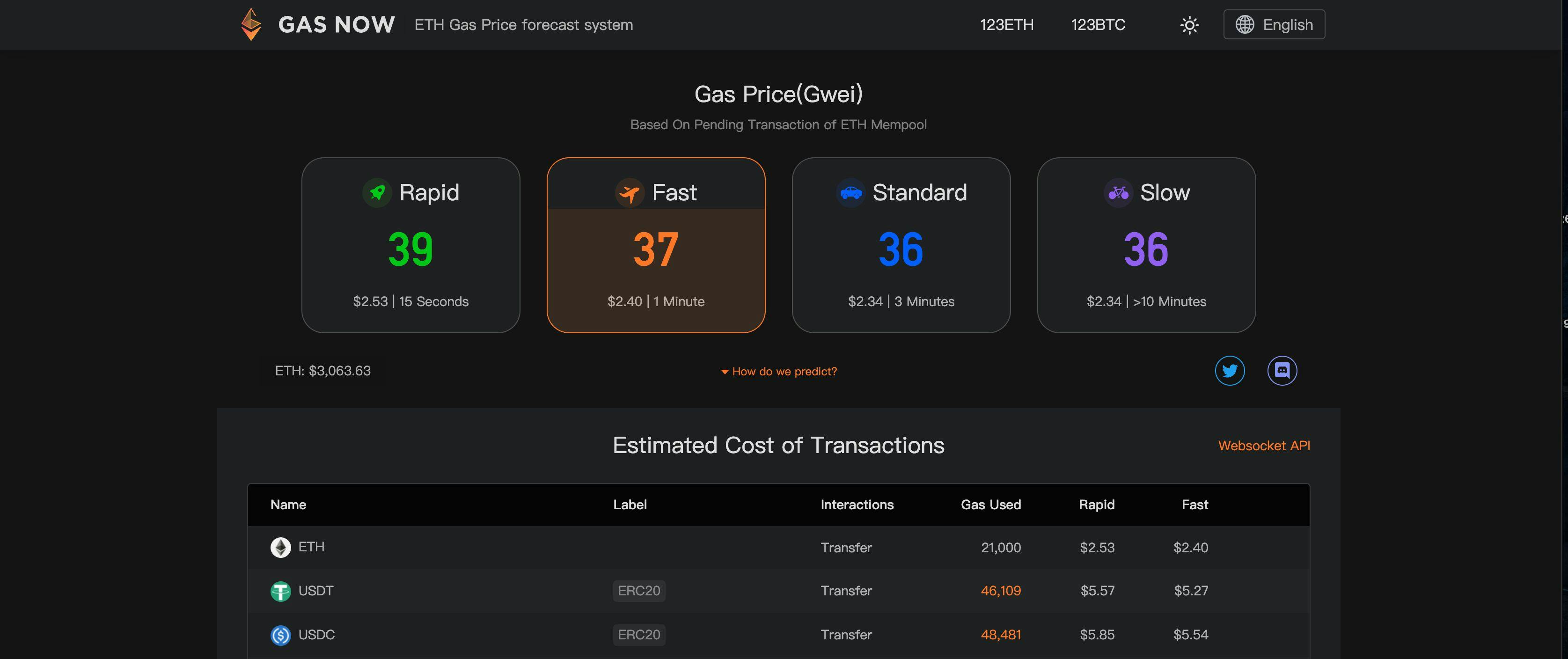Select the 123BTC navigation item

(x=1098, y=24)
